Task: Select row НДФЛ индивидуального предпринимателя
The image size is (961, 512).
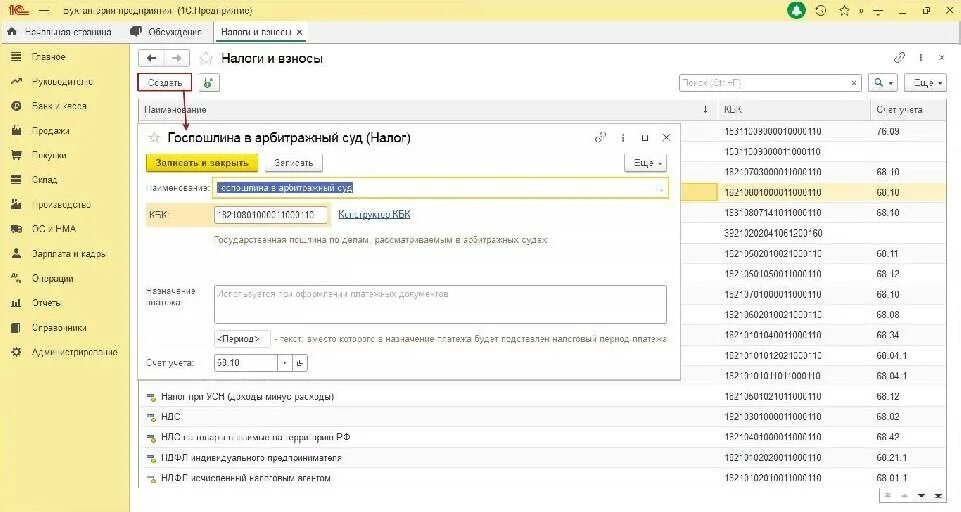Action: pyautogui.click(x=541, y=458)
